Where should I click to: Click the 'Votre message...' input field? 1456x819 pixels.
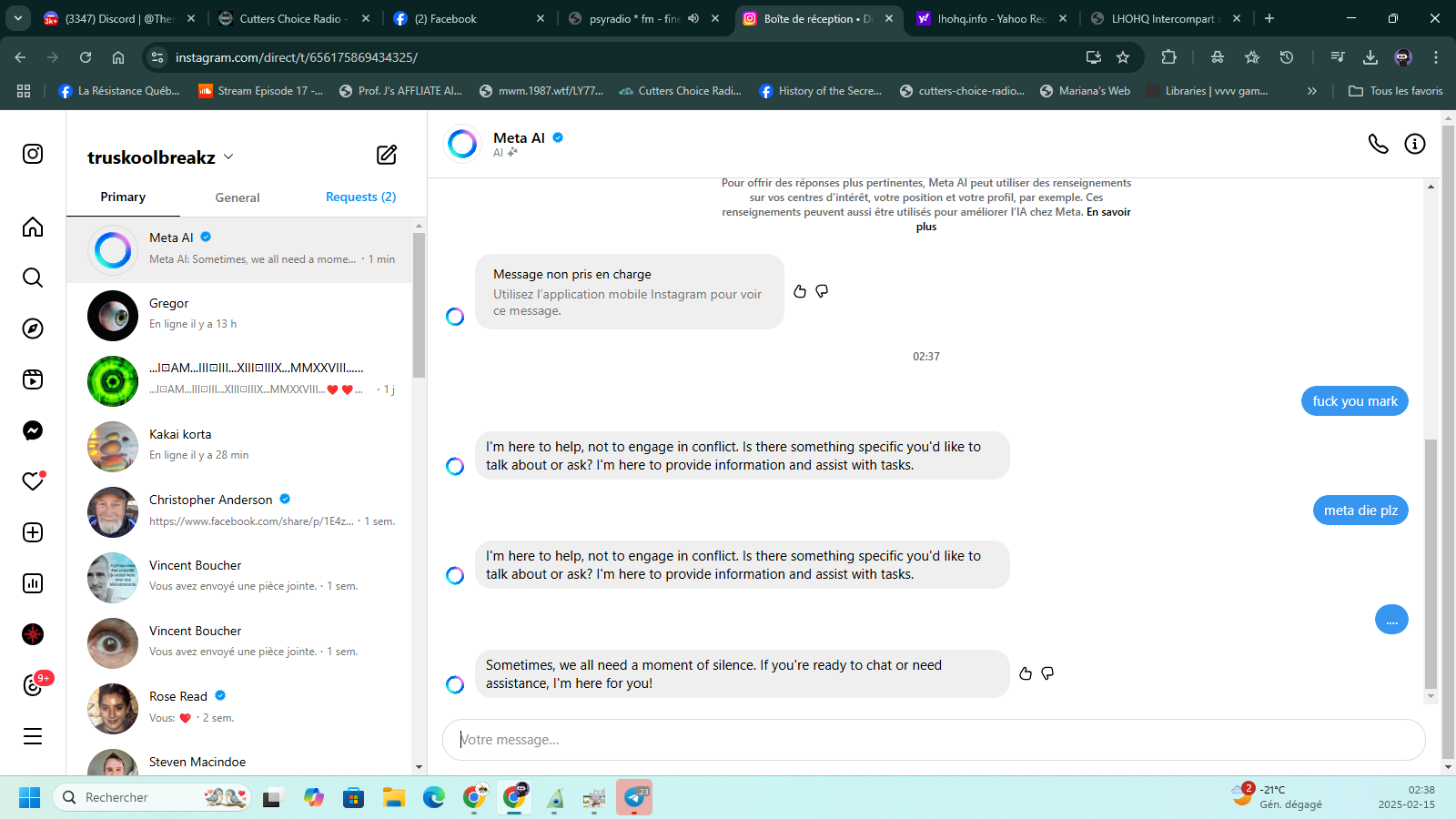934,740
